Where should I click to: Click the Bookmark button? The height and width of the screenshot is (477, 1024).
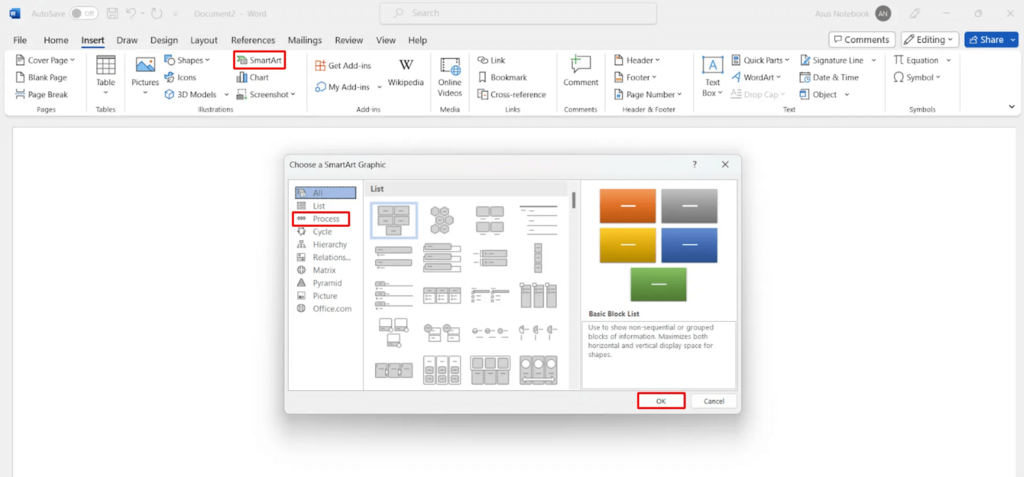coord(502,77)
